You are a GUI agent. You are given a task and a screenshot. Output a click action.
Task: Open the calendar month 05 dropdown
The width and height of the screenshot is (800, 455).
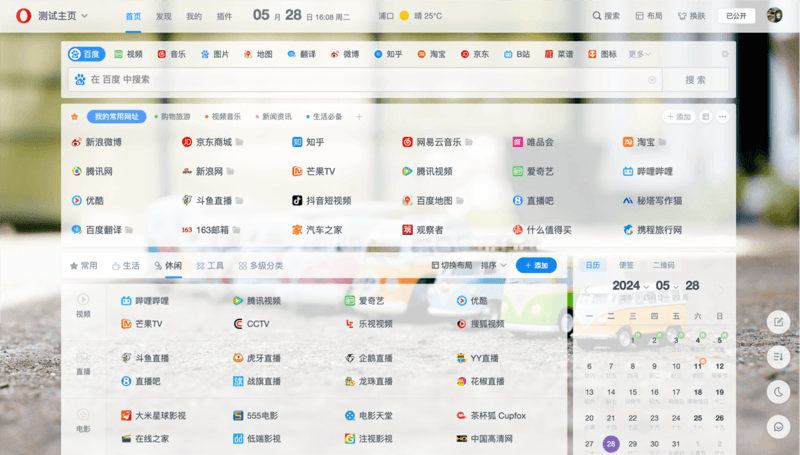667,286
